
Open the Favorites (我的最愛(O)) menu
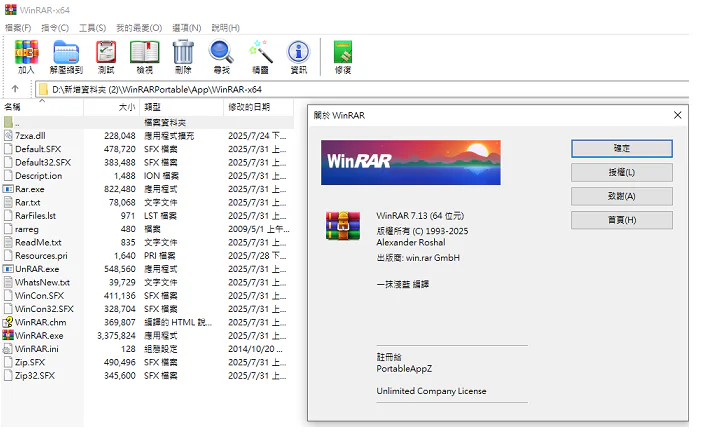click(x=139, y=28)
